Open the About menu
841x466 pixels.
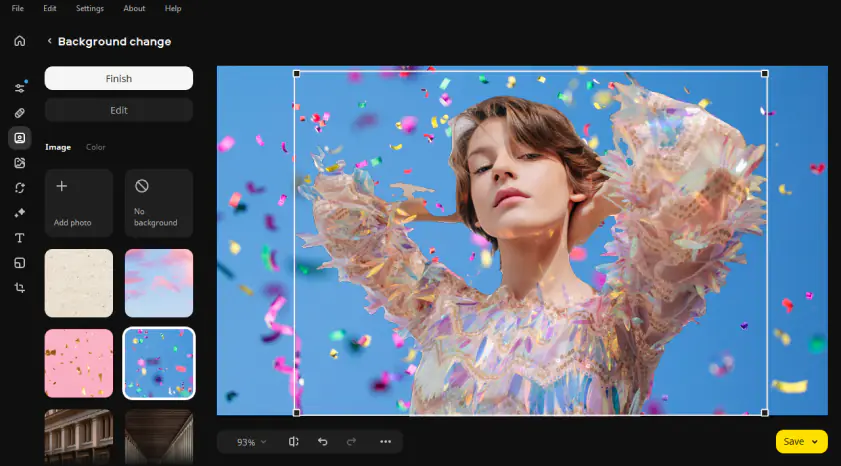coord(134,9)
